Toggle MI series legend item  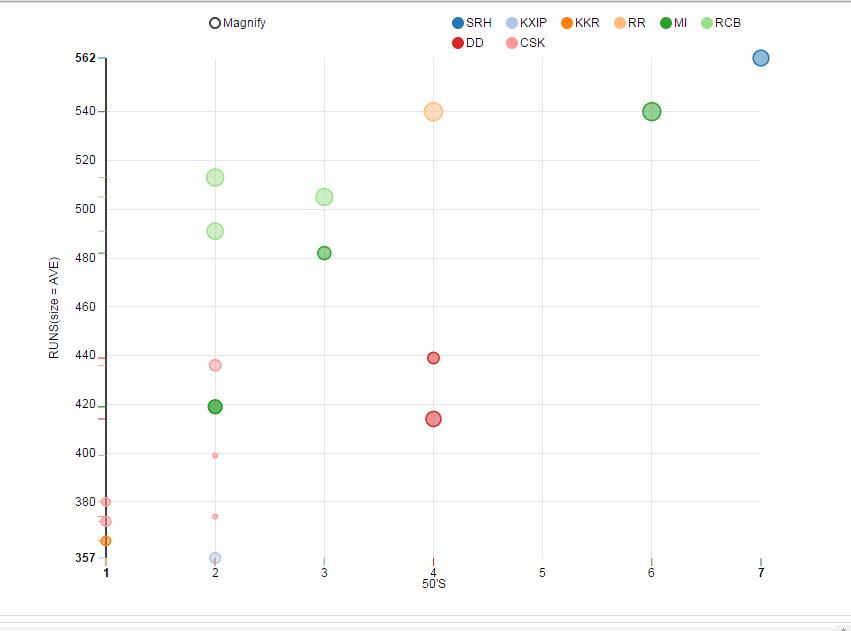tap(666, 23)
